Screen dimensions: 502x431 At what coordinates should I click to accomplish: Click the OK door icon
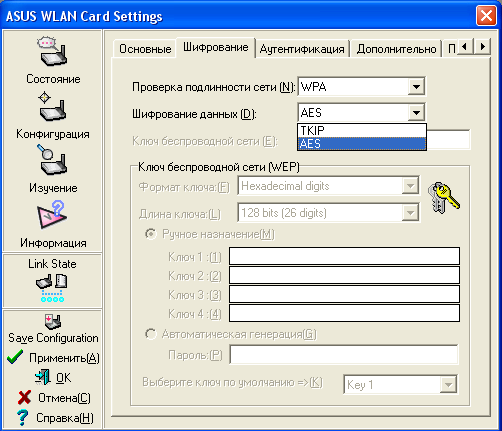pyautogui.click(x=43, y=377)
